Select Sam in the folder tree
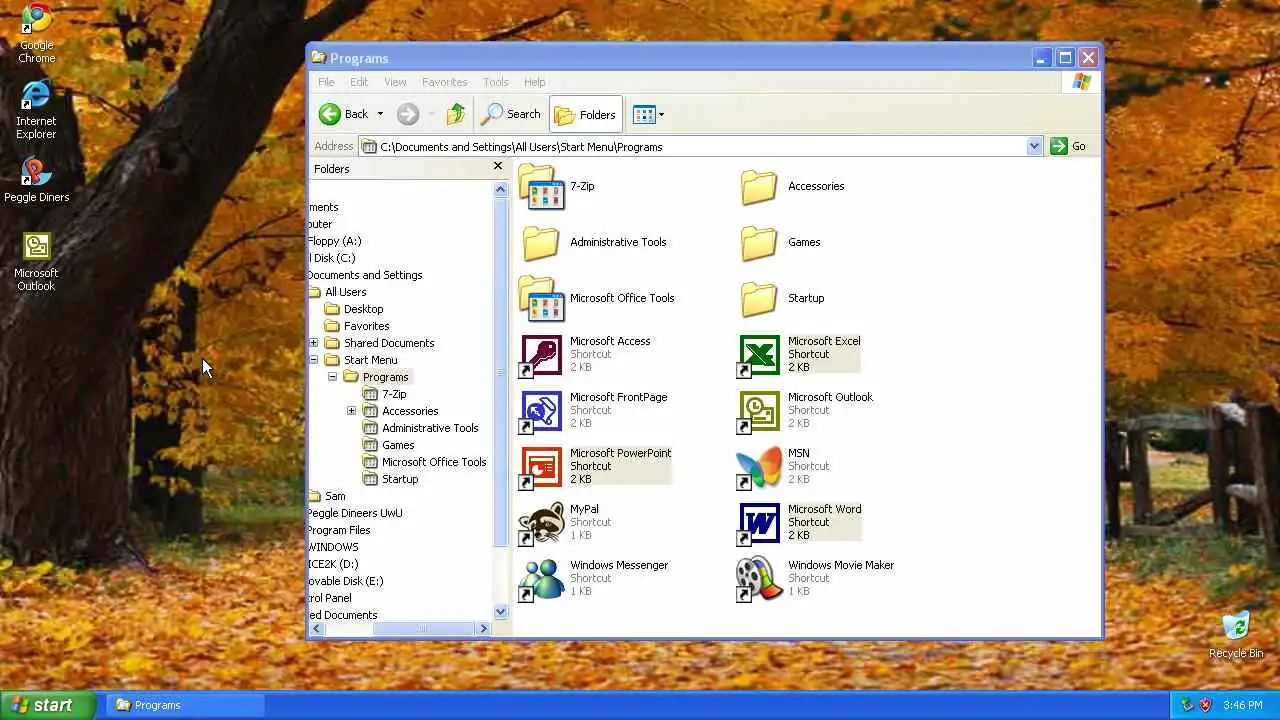1280x720 pixels. [335, 496]
